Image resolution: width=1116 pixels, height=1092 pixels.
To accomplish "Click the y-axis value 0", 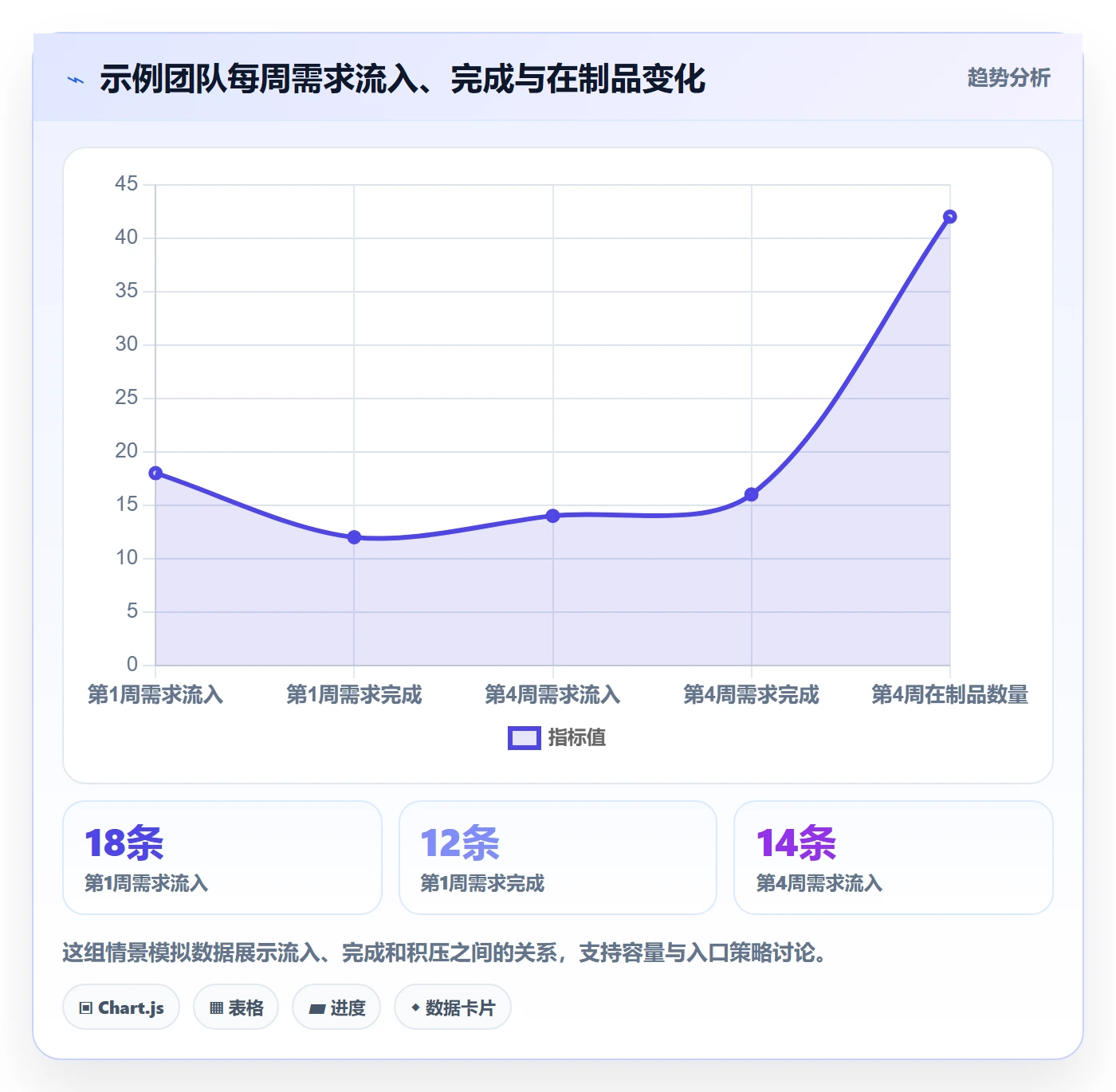I will [x=132, y=665].
